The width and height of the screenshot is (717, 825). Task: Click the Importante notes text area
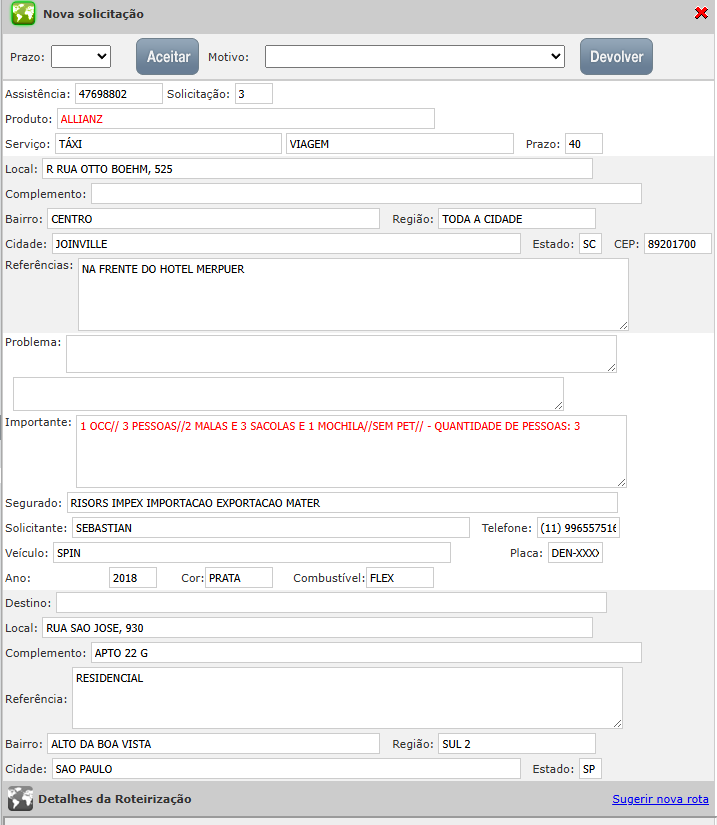(x=351, y=451)
